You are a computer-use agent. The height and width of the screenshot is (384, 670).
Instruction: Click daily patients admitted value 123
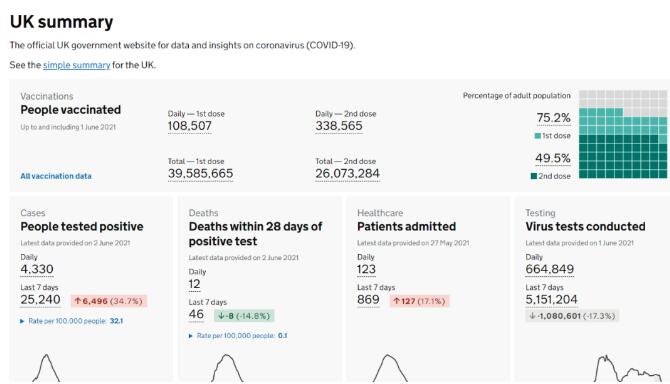click(x=366, y=270)
